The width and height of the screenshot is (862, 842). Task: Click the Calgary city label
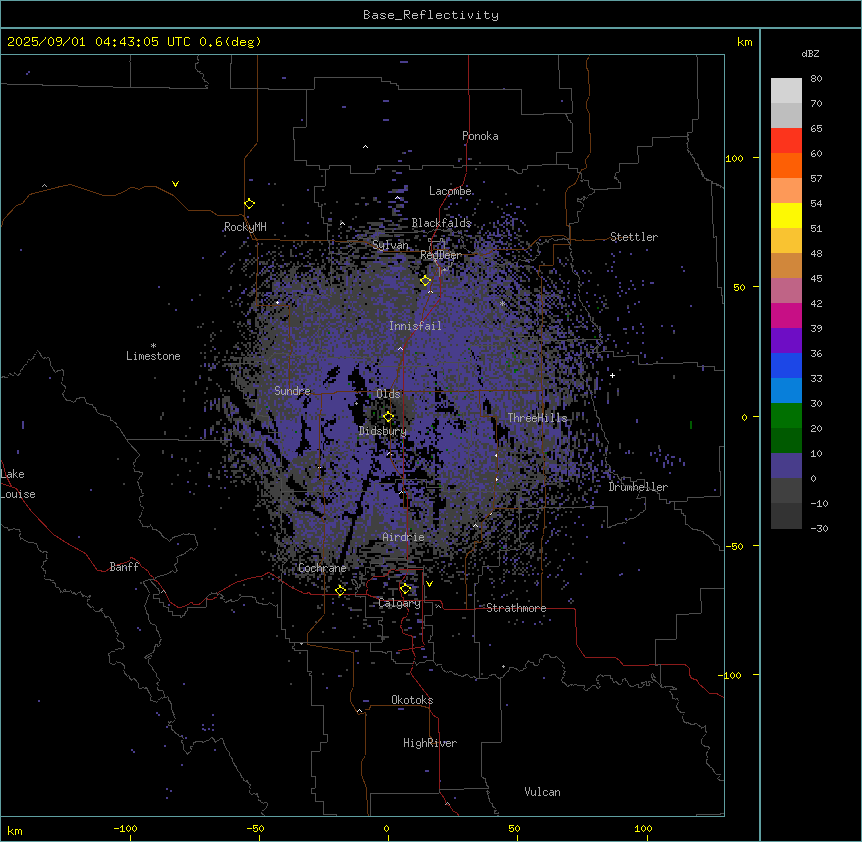point(399,603)
